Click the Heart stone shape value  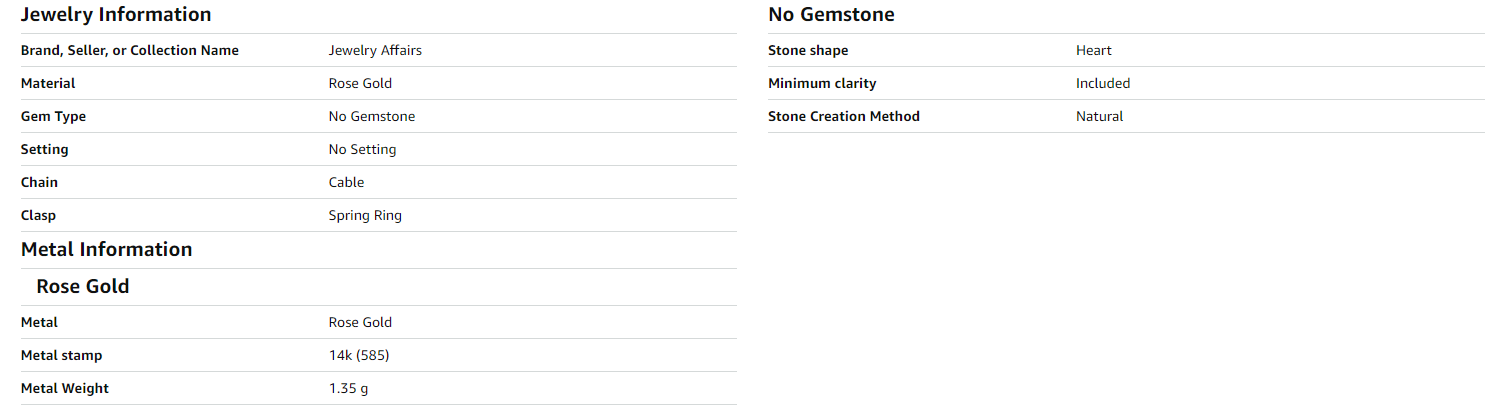(x=1093, y=50)
